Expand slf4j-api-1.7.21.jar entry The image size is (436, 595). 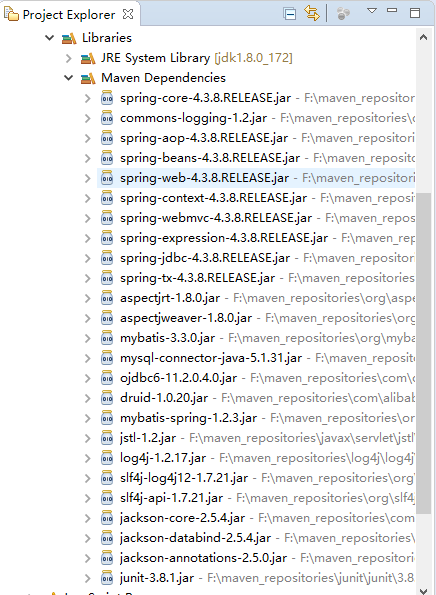pyautogui.click(x=88, y=498)
